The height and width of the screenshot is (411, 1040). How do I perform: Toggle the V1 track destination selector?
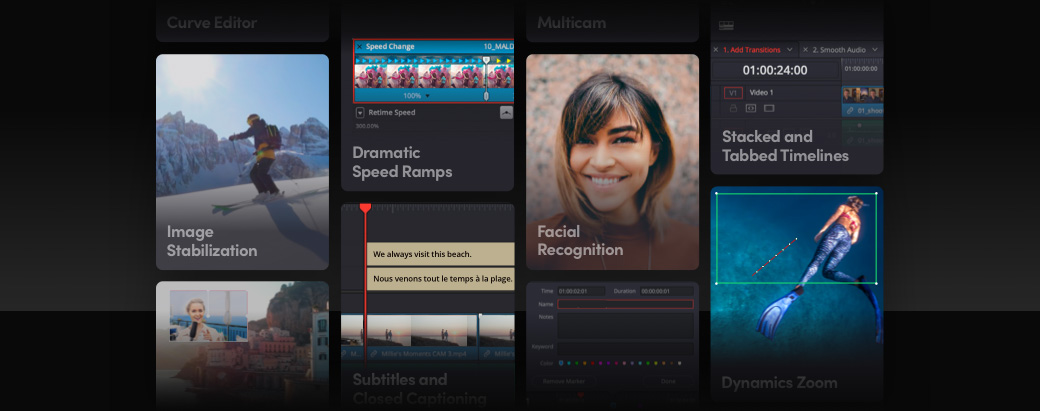[733, 92]
